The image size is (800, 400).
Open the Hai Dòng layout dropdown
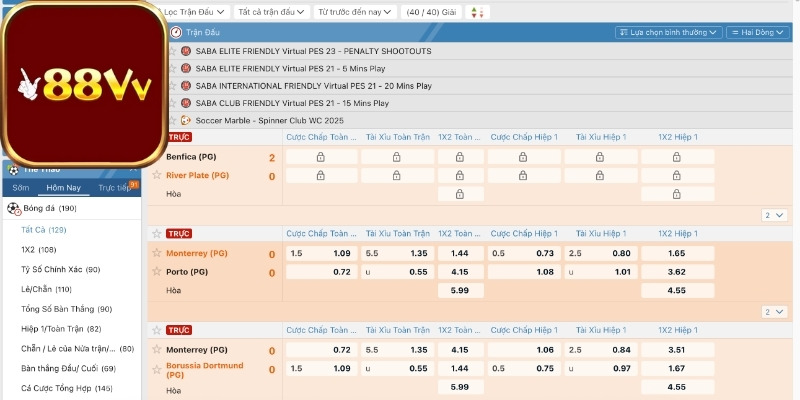[x=762, y=32]
